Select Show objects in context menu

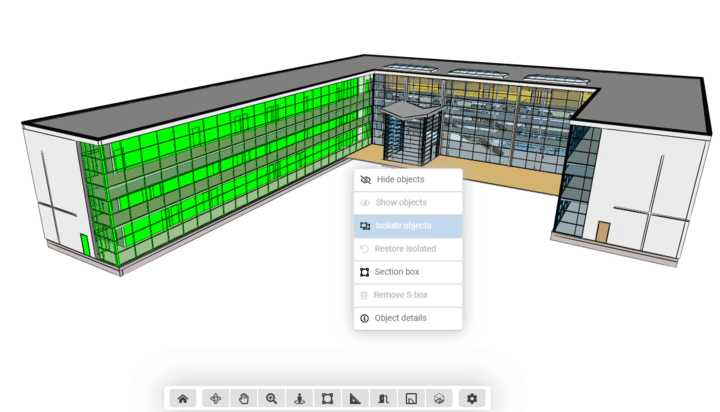click(x=400, y=203)
